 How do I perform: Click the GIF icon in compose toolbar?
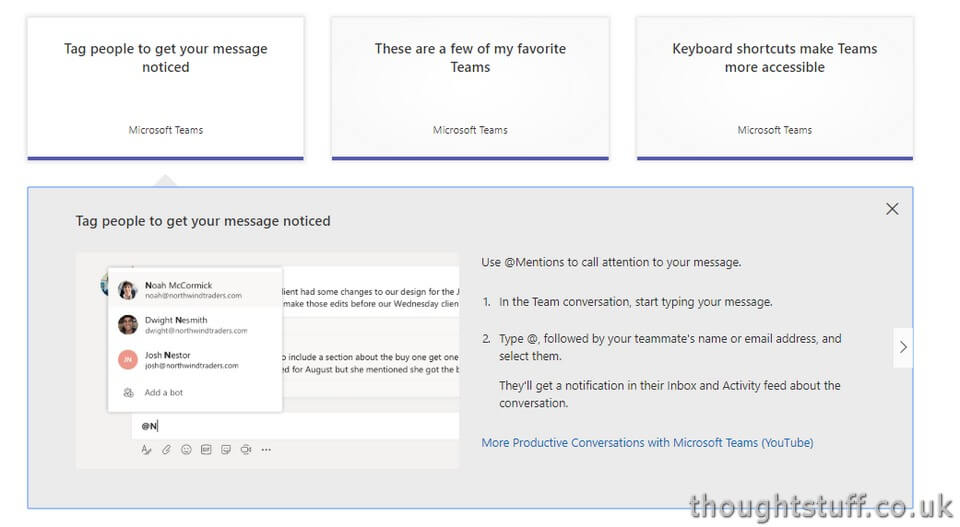[206, 450]
